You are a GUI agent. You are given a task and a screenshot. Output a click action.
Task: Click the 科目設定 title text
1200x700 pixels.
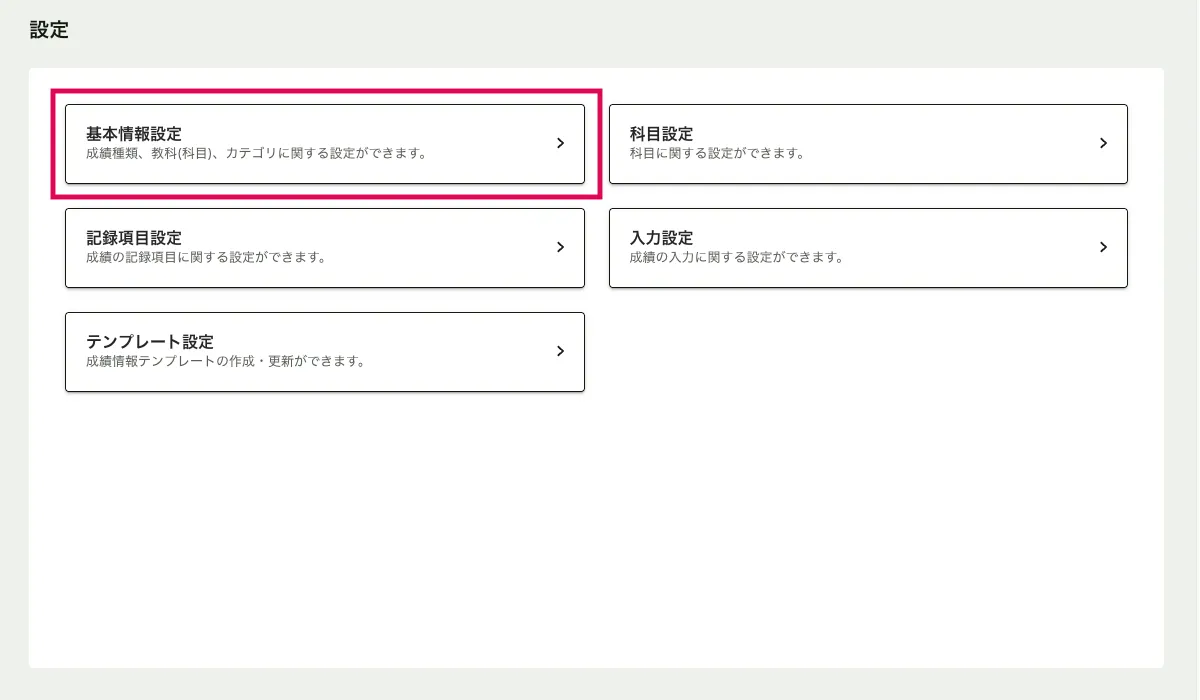click(x=661, y=134)
